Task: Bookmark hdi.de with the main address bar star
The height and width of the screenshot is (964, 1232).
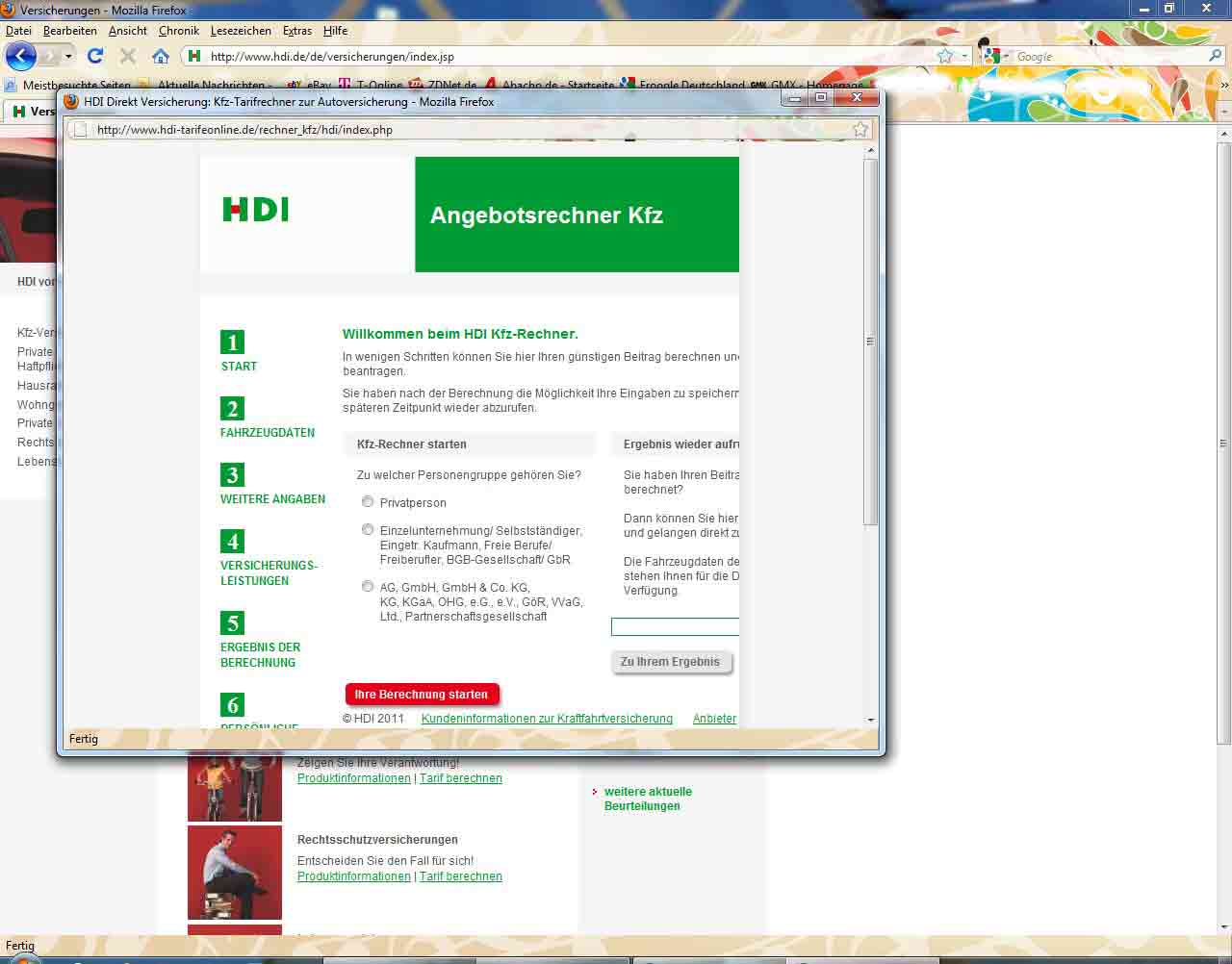Action: pyautogui.click(x=945, y=57)
